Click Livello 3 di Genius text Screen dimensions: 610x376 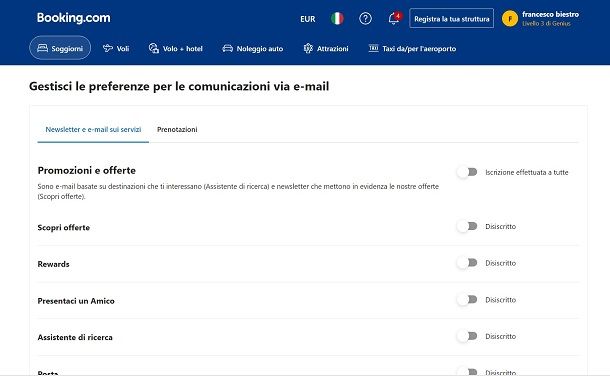pyautogui.click(x=546, y=24)
